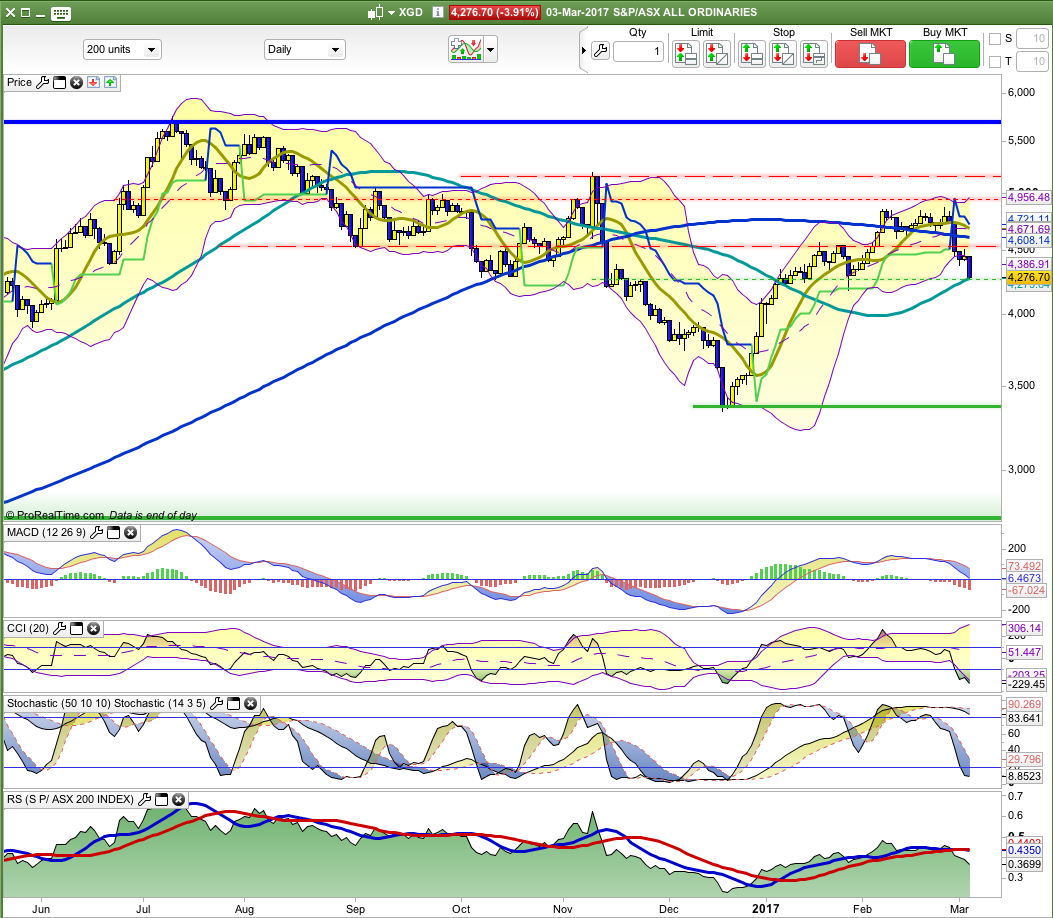Click the Qty input field

click(x=638, y=52)
